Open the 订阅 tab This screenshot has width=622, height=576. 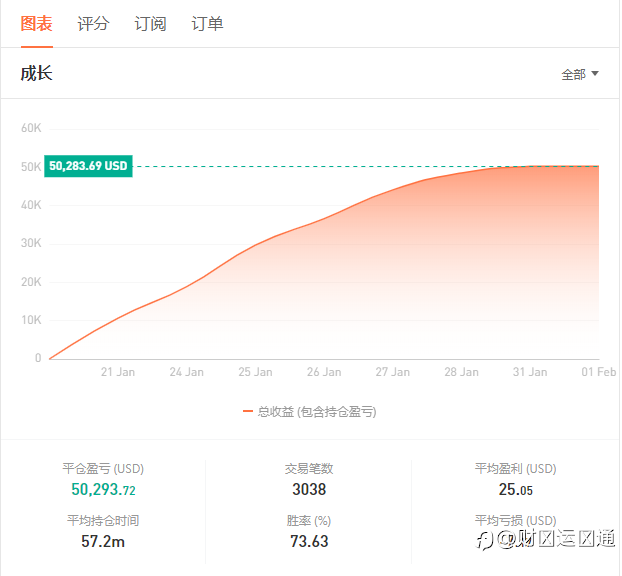[150, 24]
